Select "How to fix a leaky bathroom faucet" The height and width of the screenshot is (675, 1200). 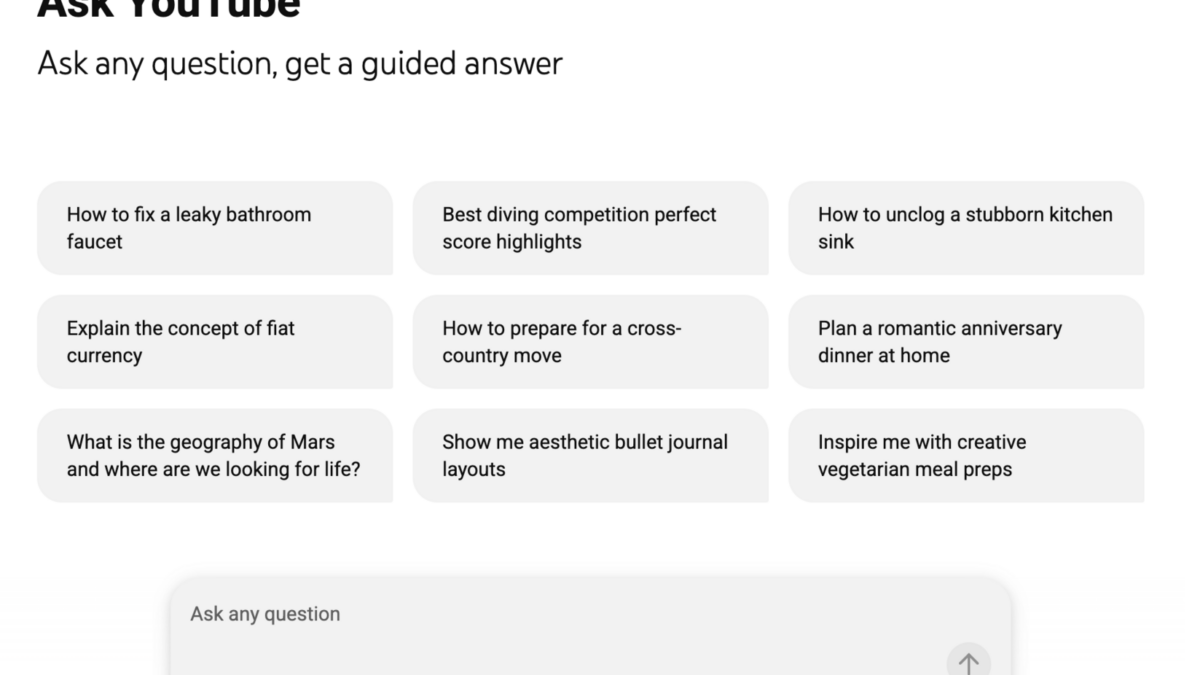(215, 228)
